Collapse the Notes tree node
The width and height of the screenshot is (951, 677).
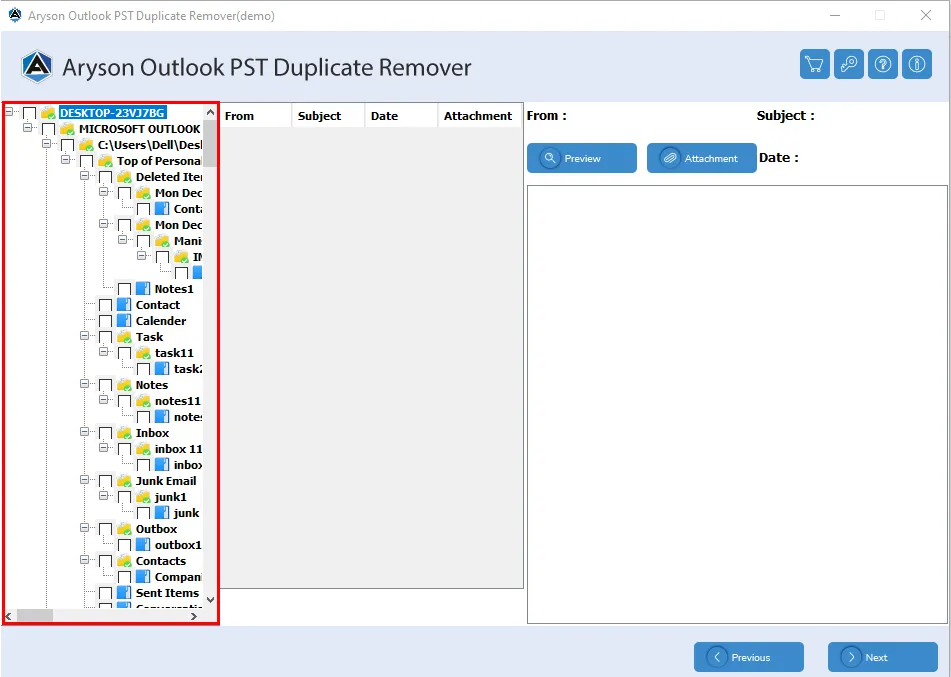84,383
